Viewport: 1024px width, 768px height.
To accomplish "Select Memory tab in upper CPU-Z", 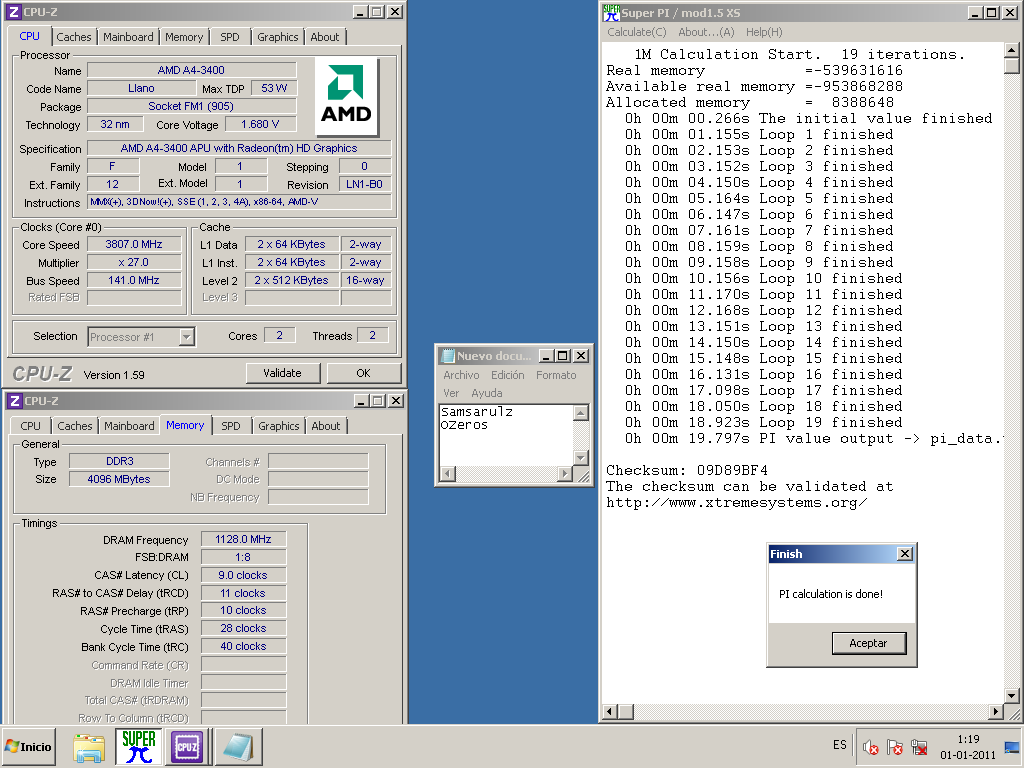I will [x=184, y=37].
